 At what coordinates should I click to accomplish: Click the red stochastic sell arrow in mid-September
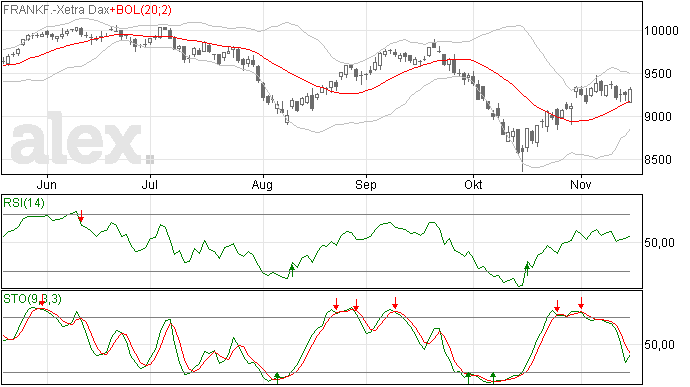pos(395,302)
